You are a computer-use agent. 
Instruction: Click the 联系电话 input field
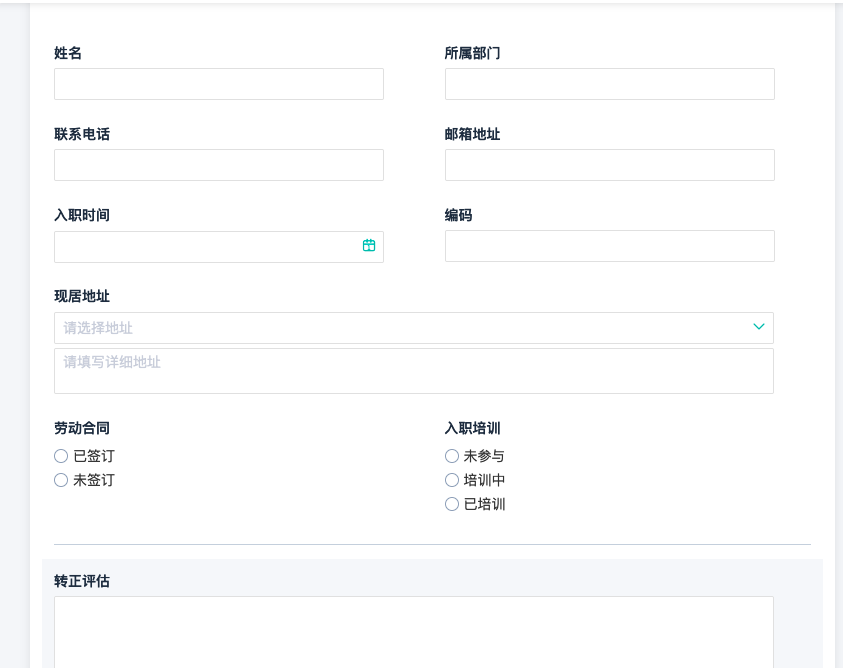218,165
